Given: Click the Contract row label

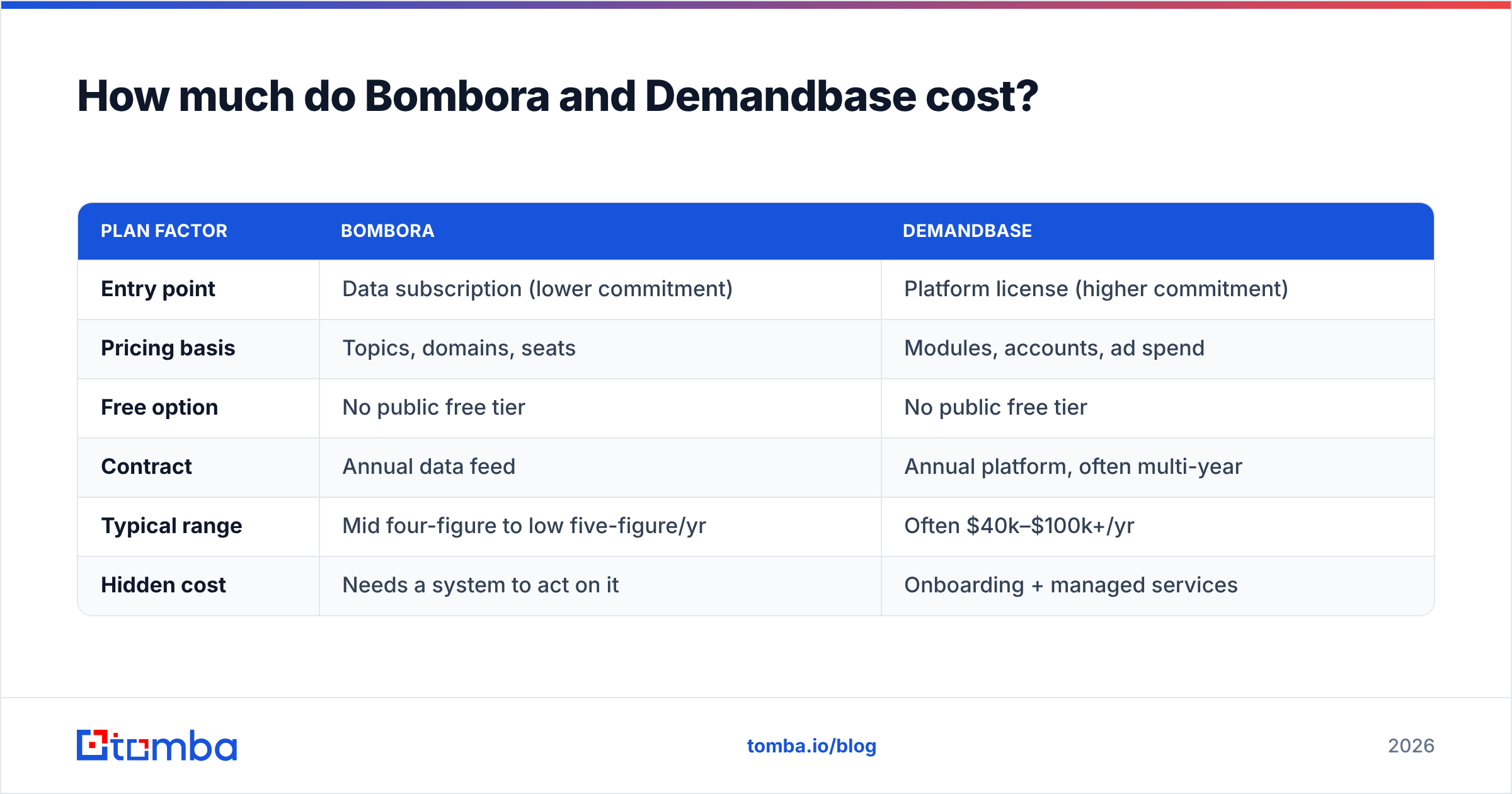Looking at the screenshot, I should 146,466.
